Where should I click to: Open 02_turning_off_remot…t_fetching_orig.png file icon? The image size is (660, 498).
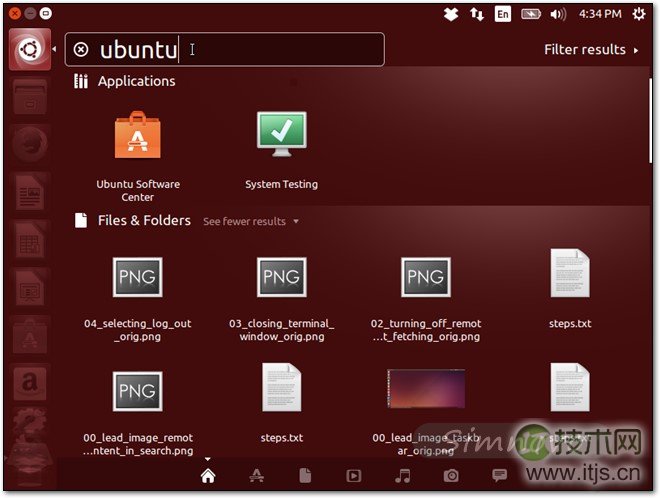(426, 277)
